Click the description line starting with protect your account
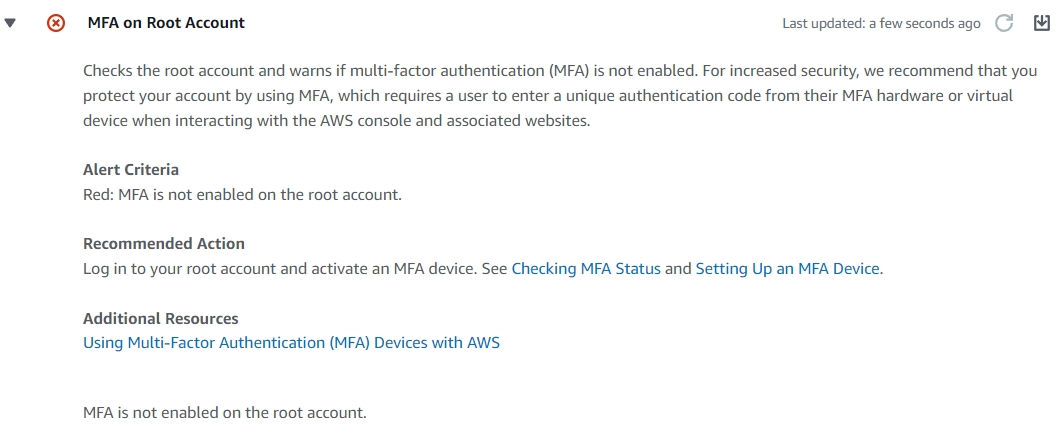This screenshot has height=447, width=1062. [x=548, y=95]
